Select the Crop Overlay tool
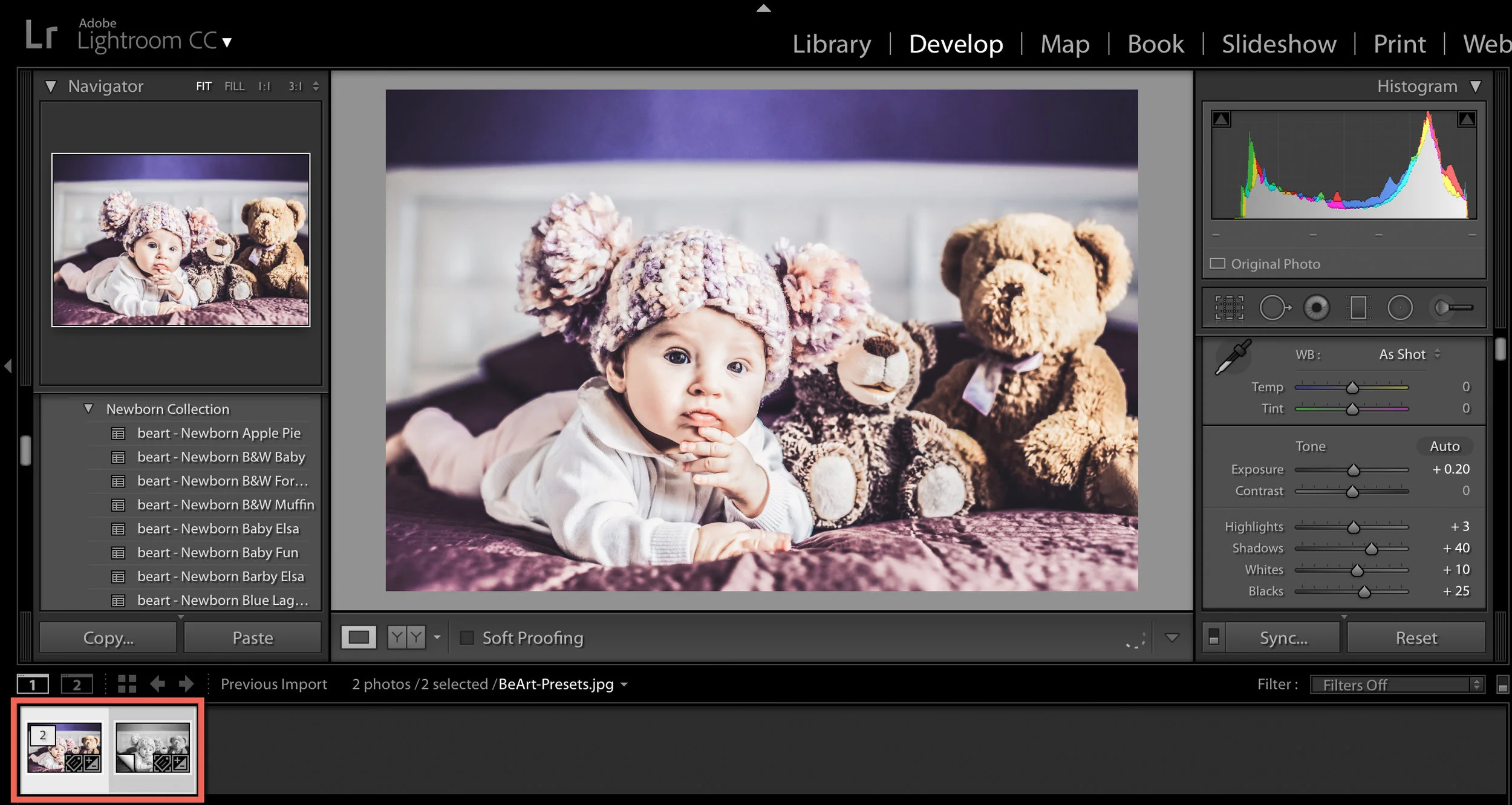 (x=1229, y=308)
